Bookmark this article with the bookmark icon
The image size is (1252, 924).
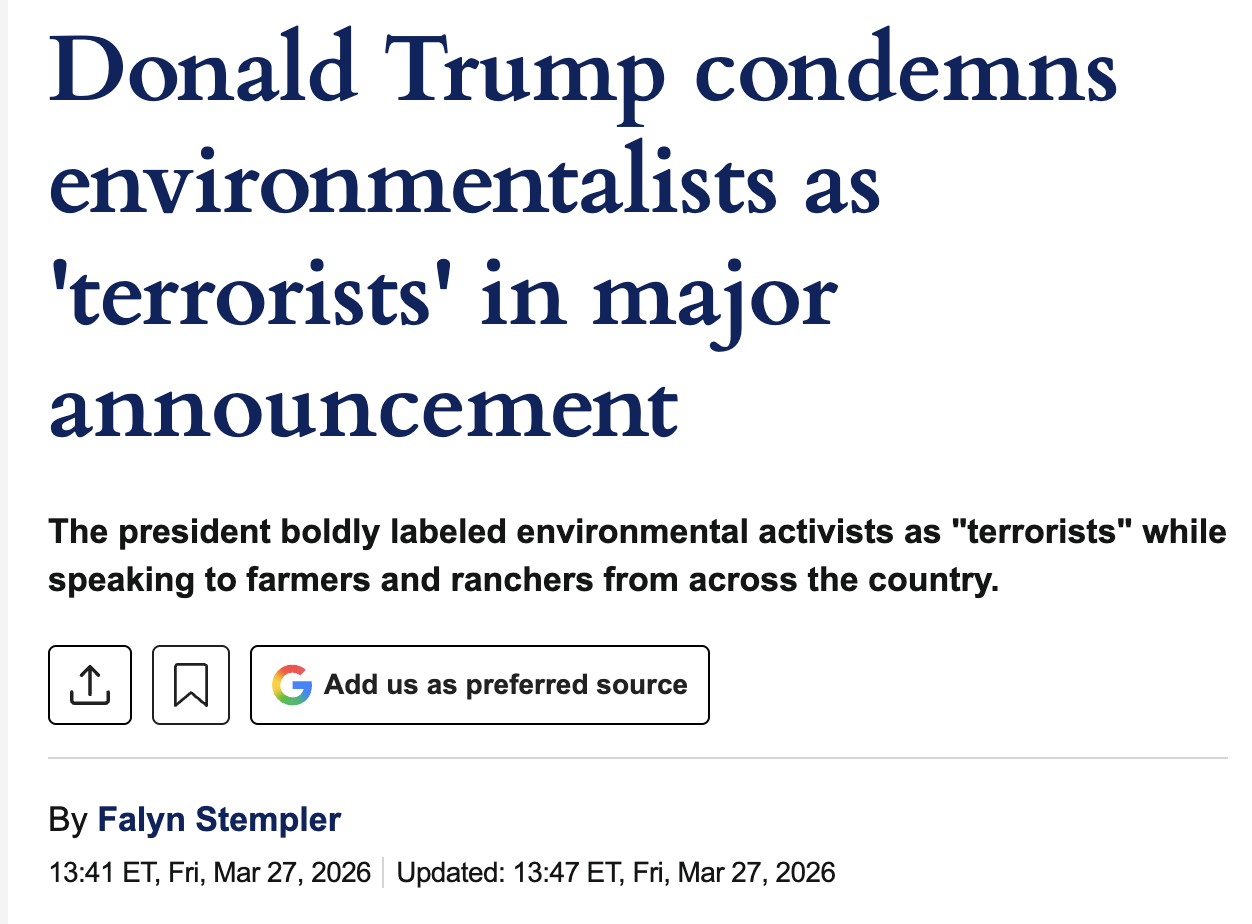click(191, 685)
